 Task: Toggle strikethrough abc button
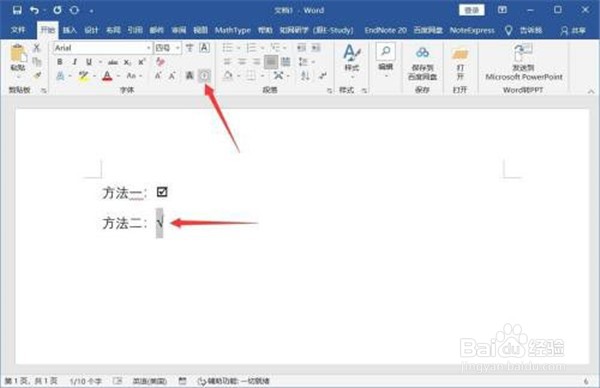coord(112,62)
